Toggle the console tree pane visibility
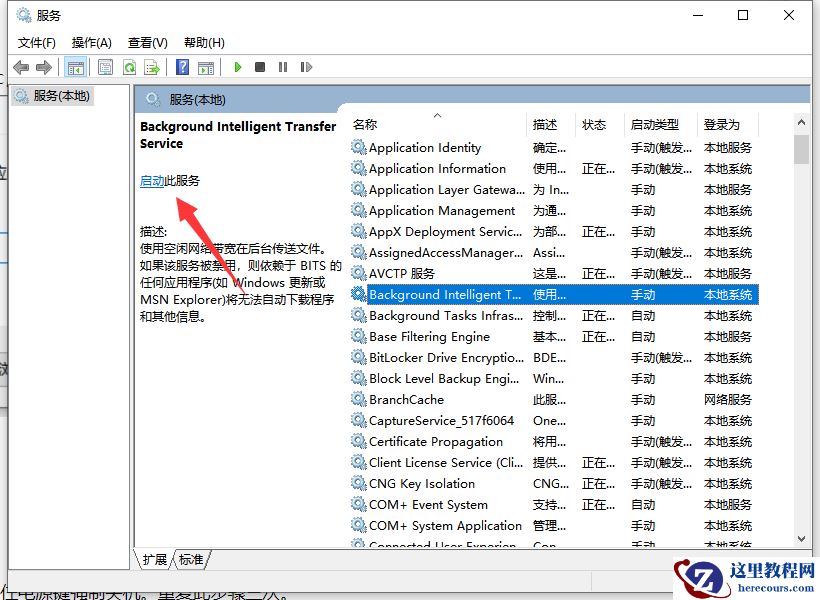 pyautogui.click(x=76, y=67)
